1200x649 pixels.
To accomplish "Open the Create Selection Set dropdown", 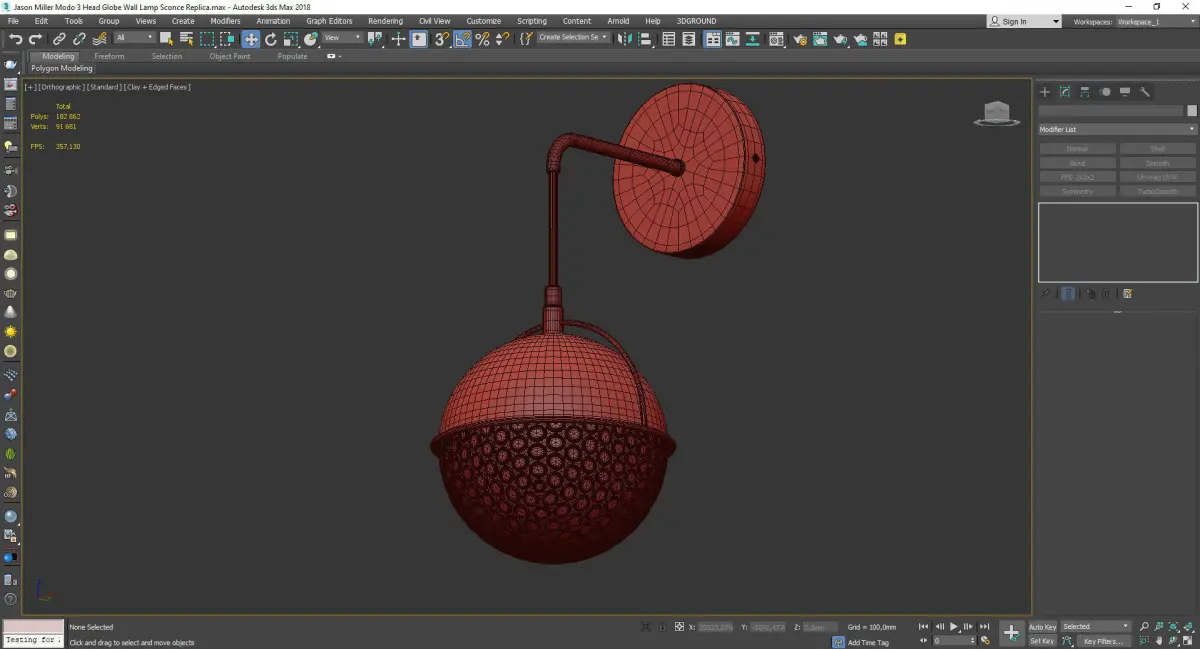I will click(573, 37).
